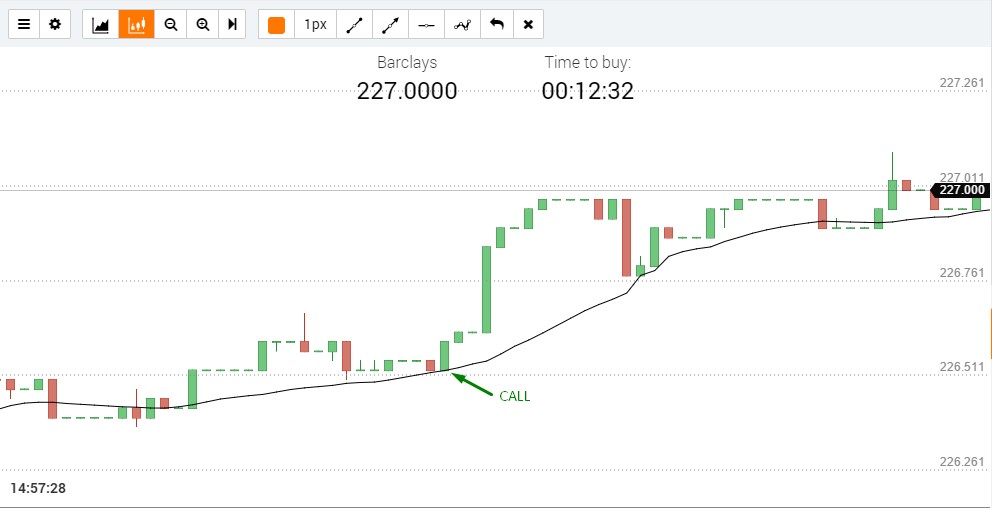This screenshot has width=992, height=508.
Task: Switch to area chart view
Action: coord(101,25)
